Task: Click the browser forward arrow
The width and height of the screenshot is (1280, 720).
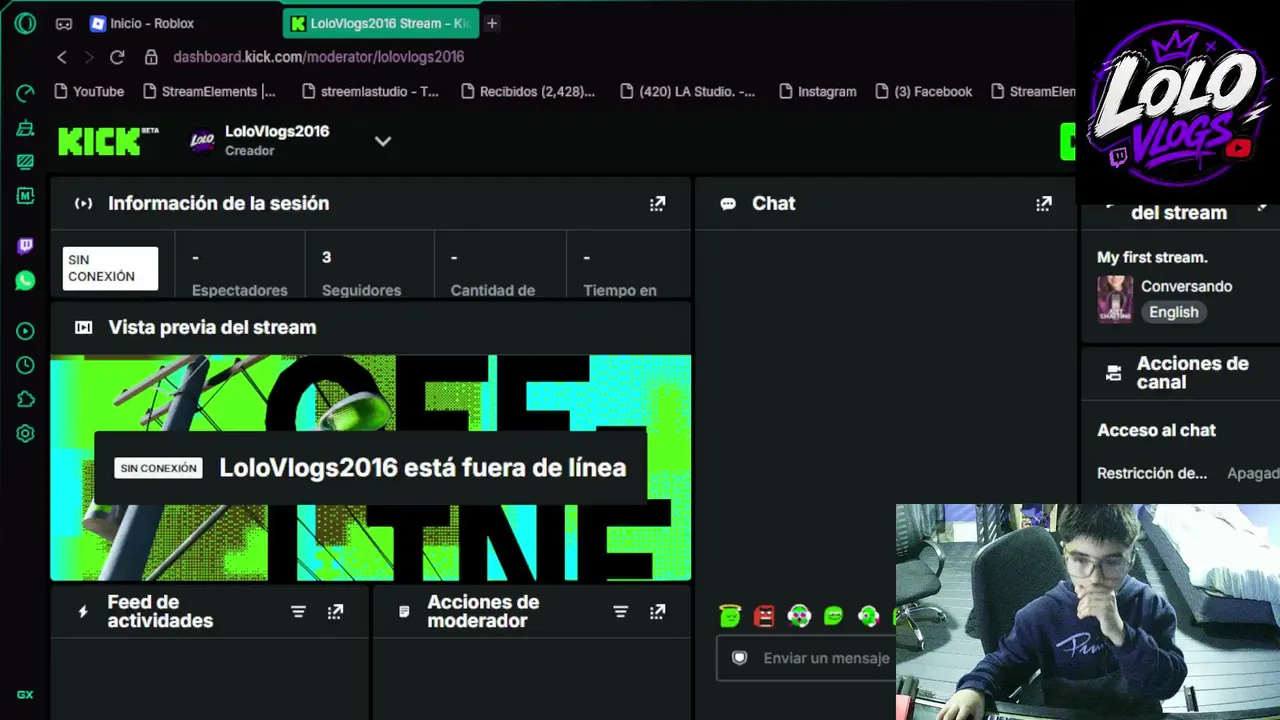Action: pyautogui.click(x=89, y=57)
